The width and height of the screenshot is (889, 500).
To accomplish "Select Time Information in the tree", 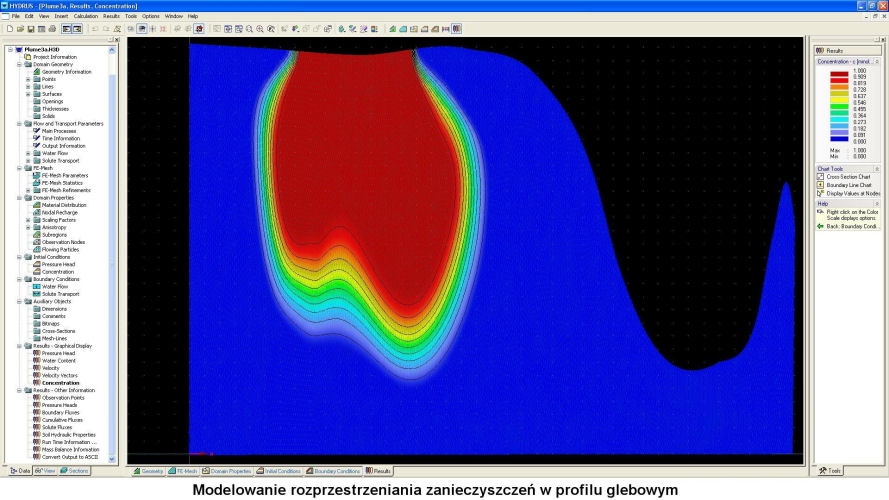I will point(58,138).
